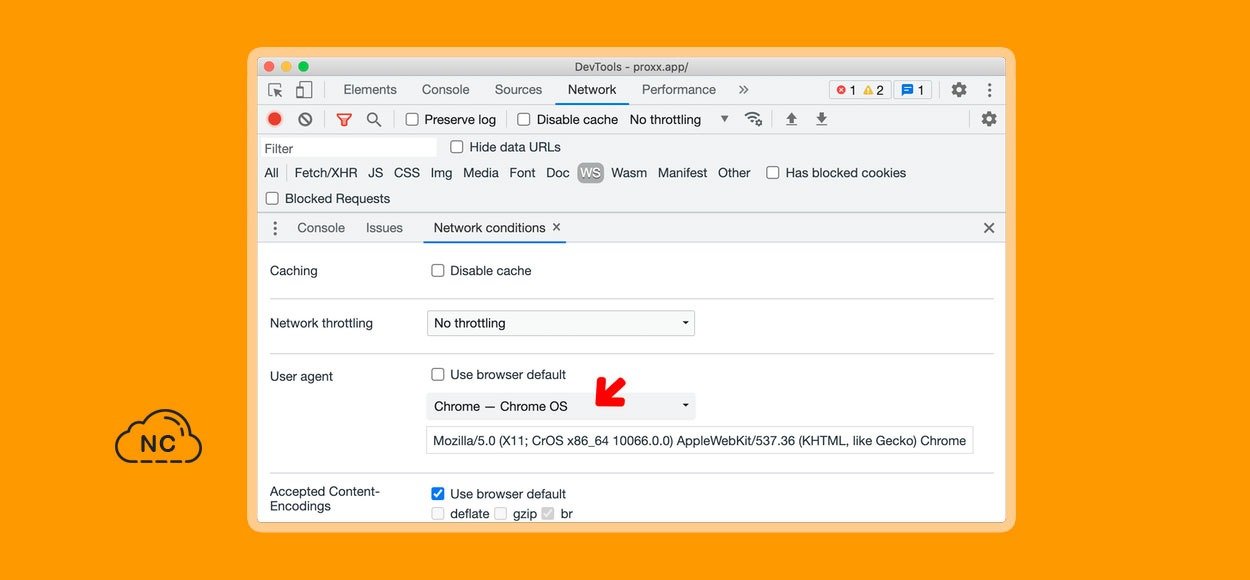
Task: Open the drawer Console tab
Action: [x=321, y=228]
